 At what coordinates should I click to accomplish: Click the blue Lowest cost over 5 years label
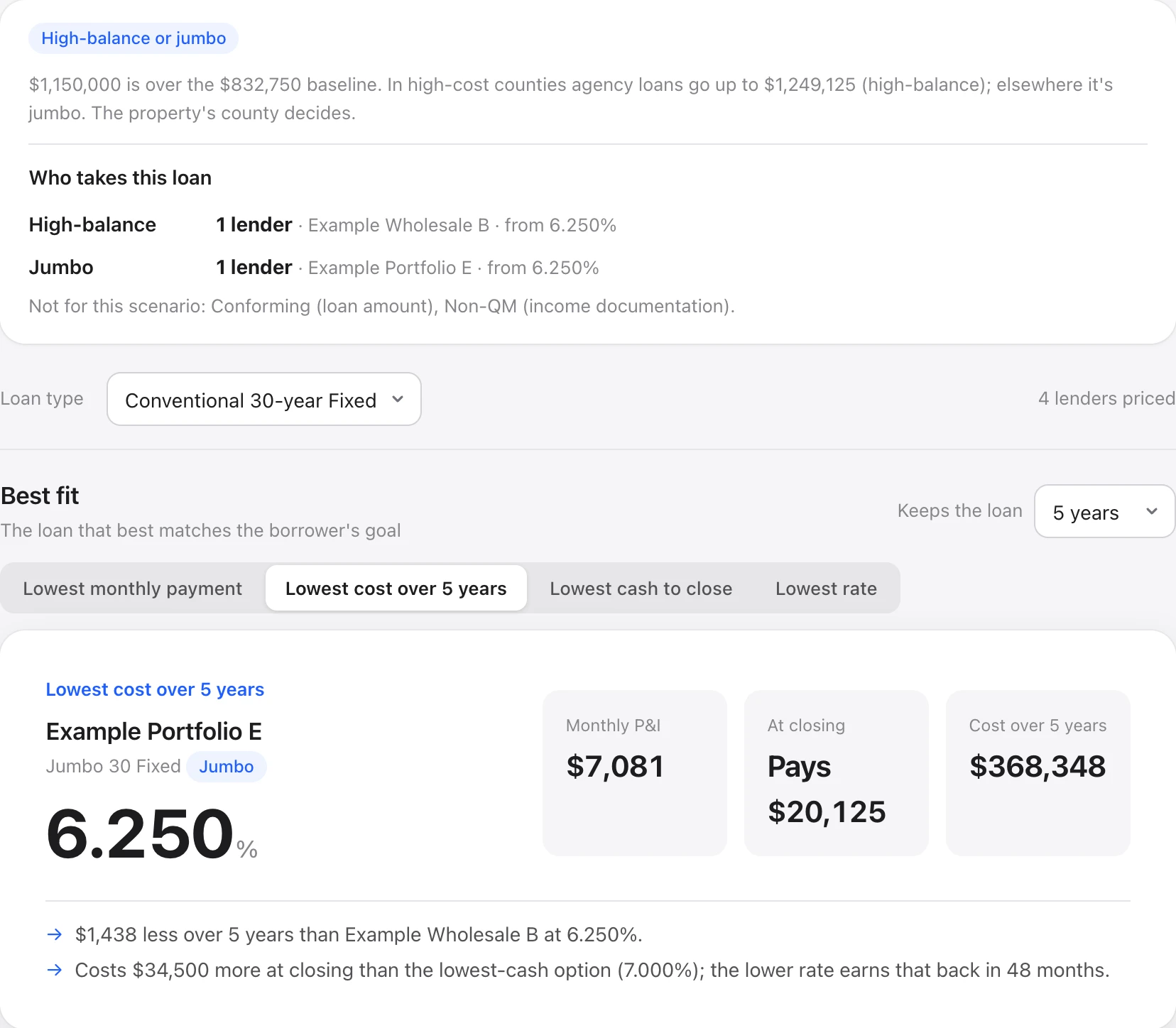point(155,689)
